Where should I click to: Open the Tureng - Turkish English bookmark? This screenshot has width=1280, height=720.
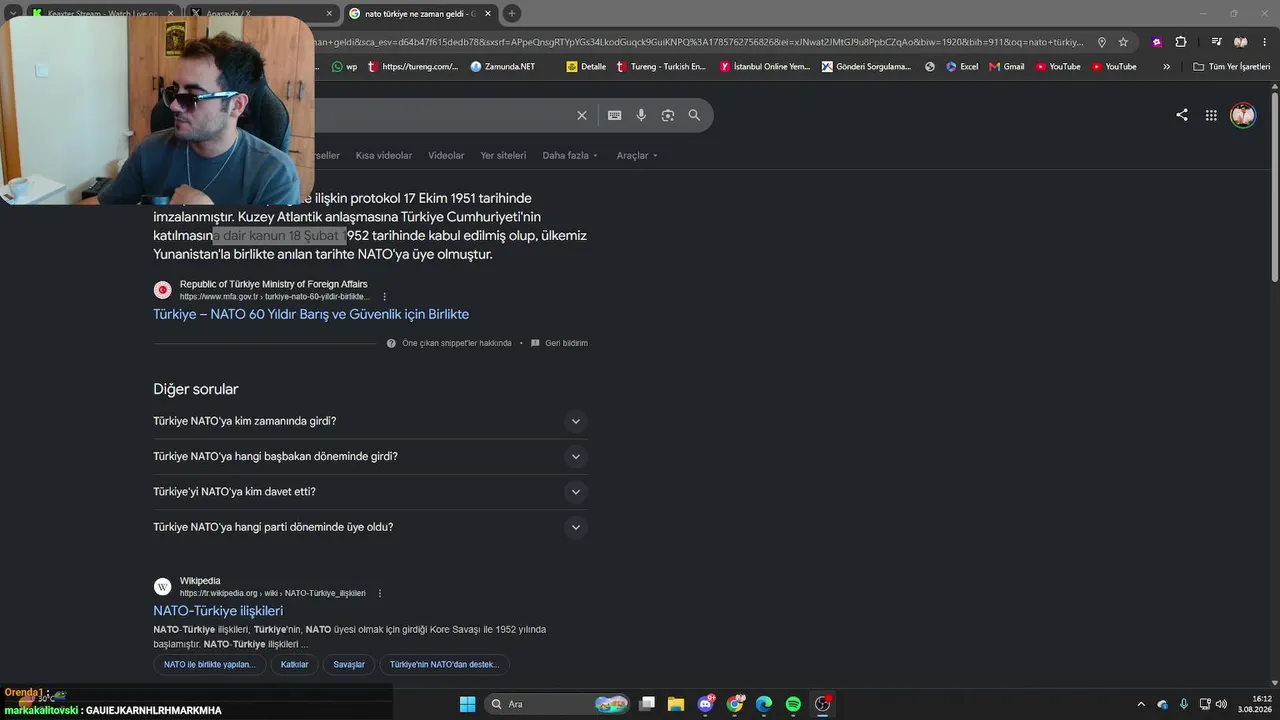pos(661,67)
